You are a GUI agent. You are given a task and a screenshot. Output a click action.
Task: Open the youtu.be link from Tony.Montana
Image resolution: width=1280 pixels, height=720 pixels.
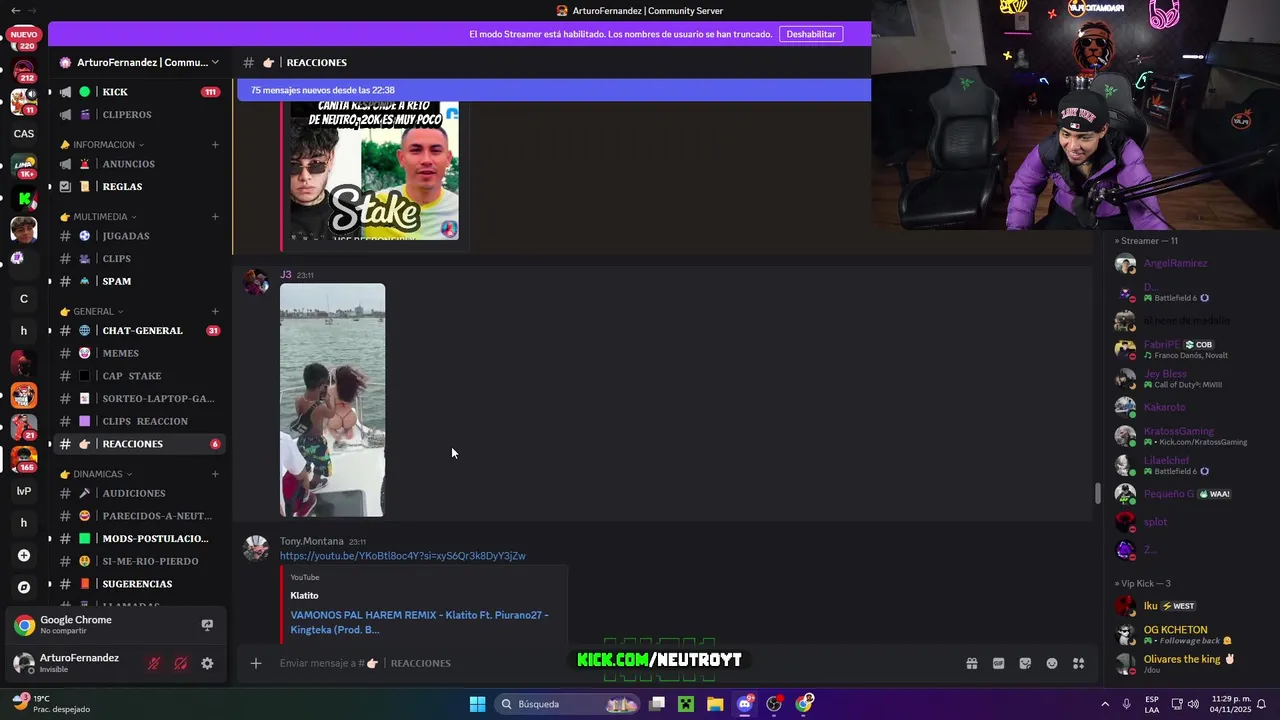[402, 556]
